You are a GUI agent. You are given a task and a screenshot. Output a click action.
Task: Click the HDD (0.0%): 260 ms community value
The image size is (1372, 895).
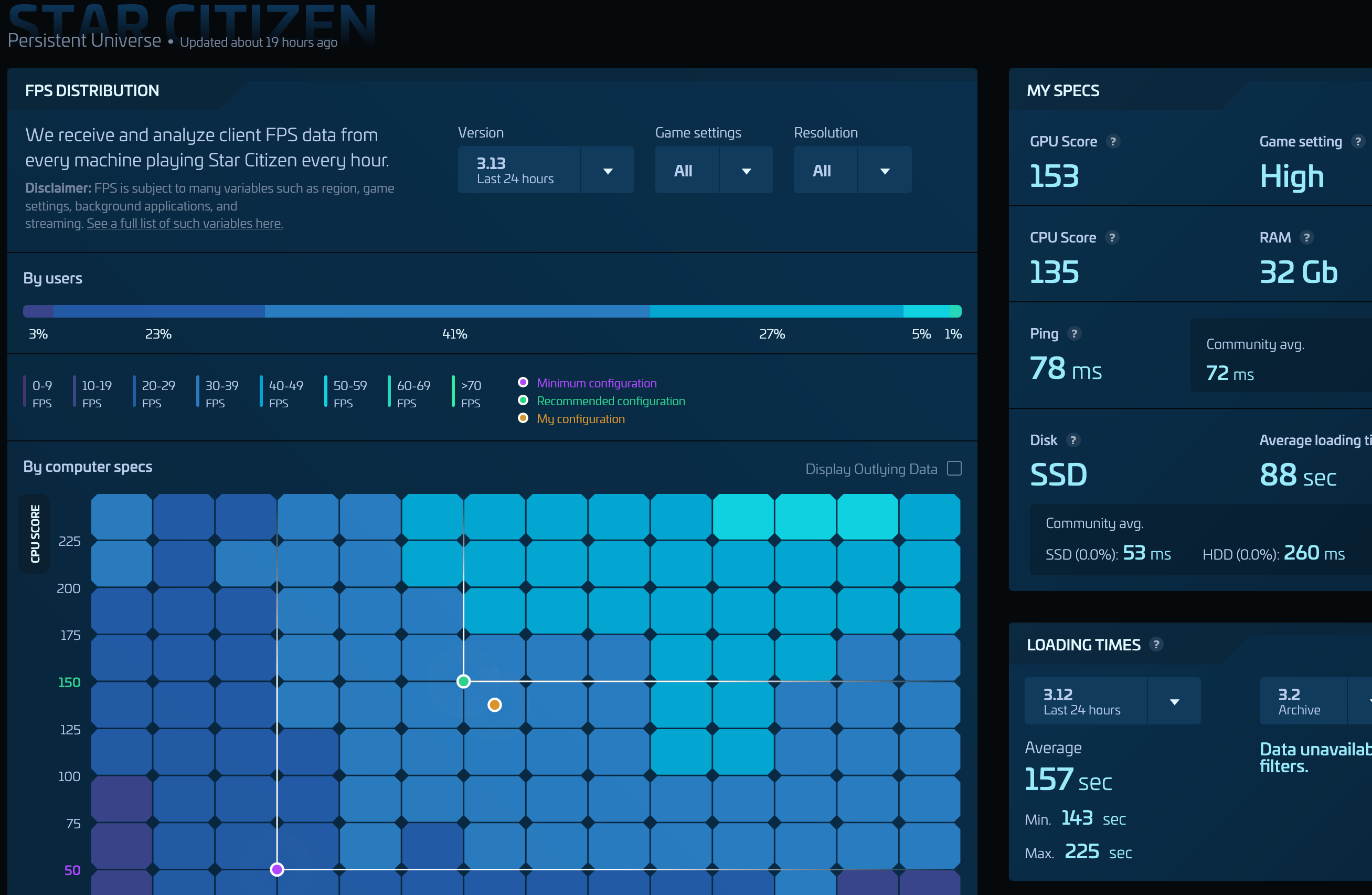pyautogui.click(x=1273, y=554)
